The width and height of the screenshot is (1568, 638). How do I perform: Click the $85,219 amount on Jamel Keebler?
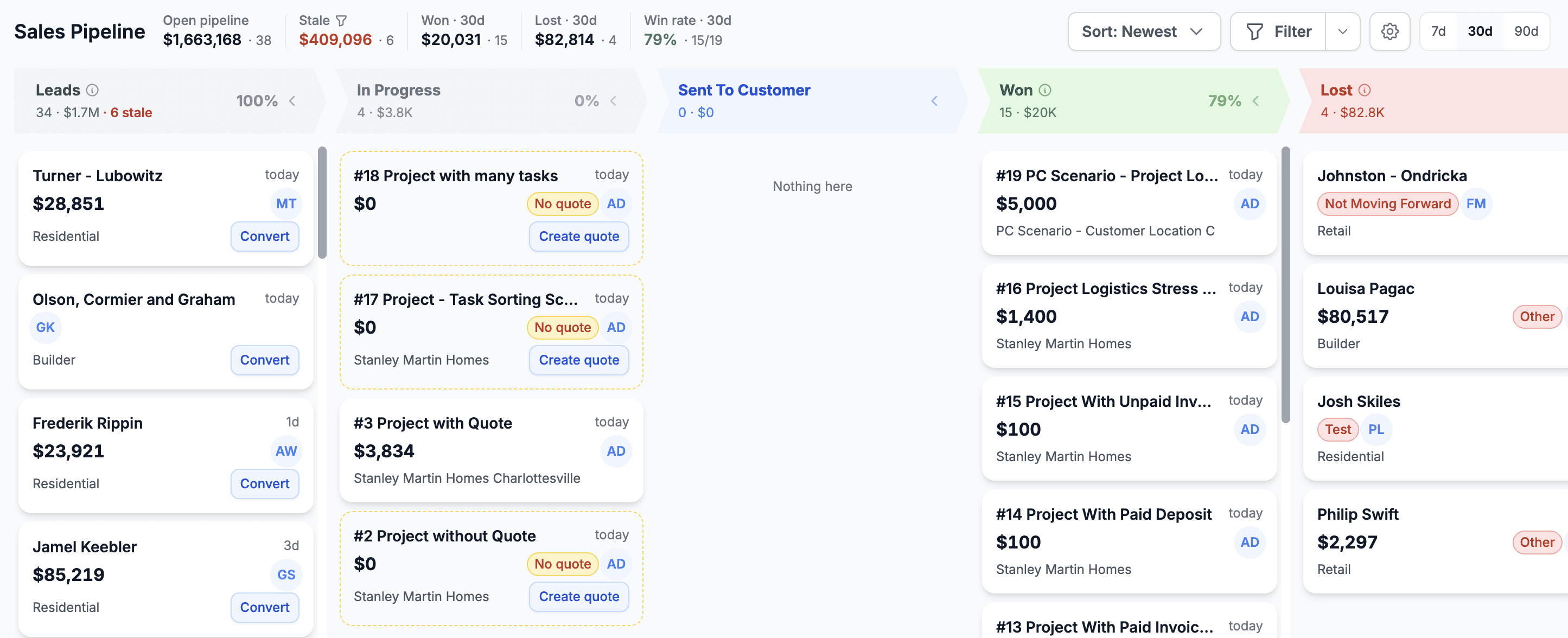pos(69,575)
